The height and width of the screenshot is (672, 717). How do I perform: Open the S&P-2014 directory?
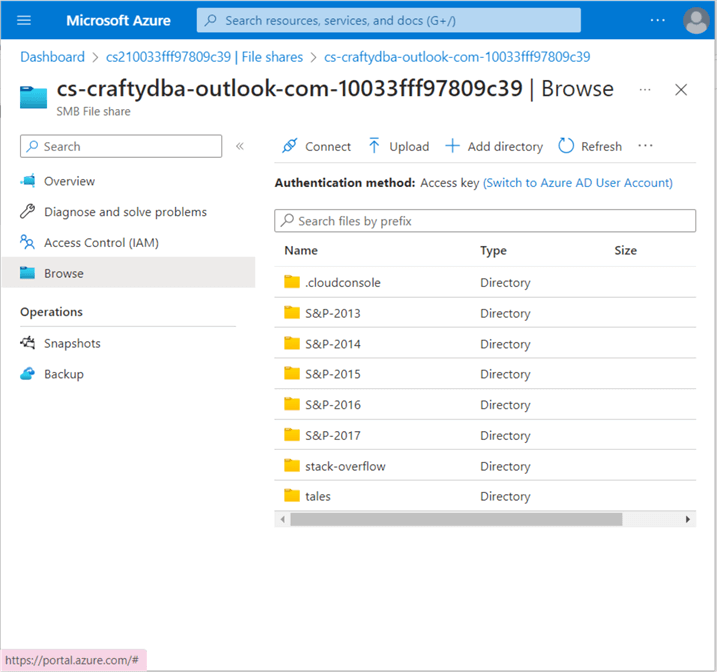332,344
